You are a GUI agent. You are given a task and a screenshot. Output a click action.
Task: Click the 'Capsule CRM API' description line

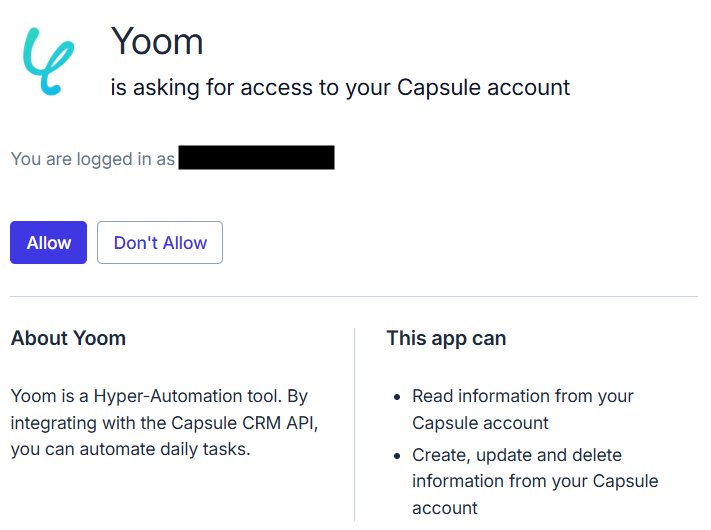coord(164,422)
